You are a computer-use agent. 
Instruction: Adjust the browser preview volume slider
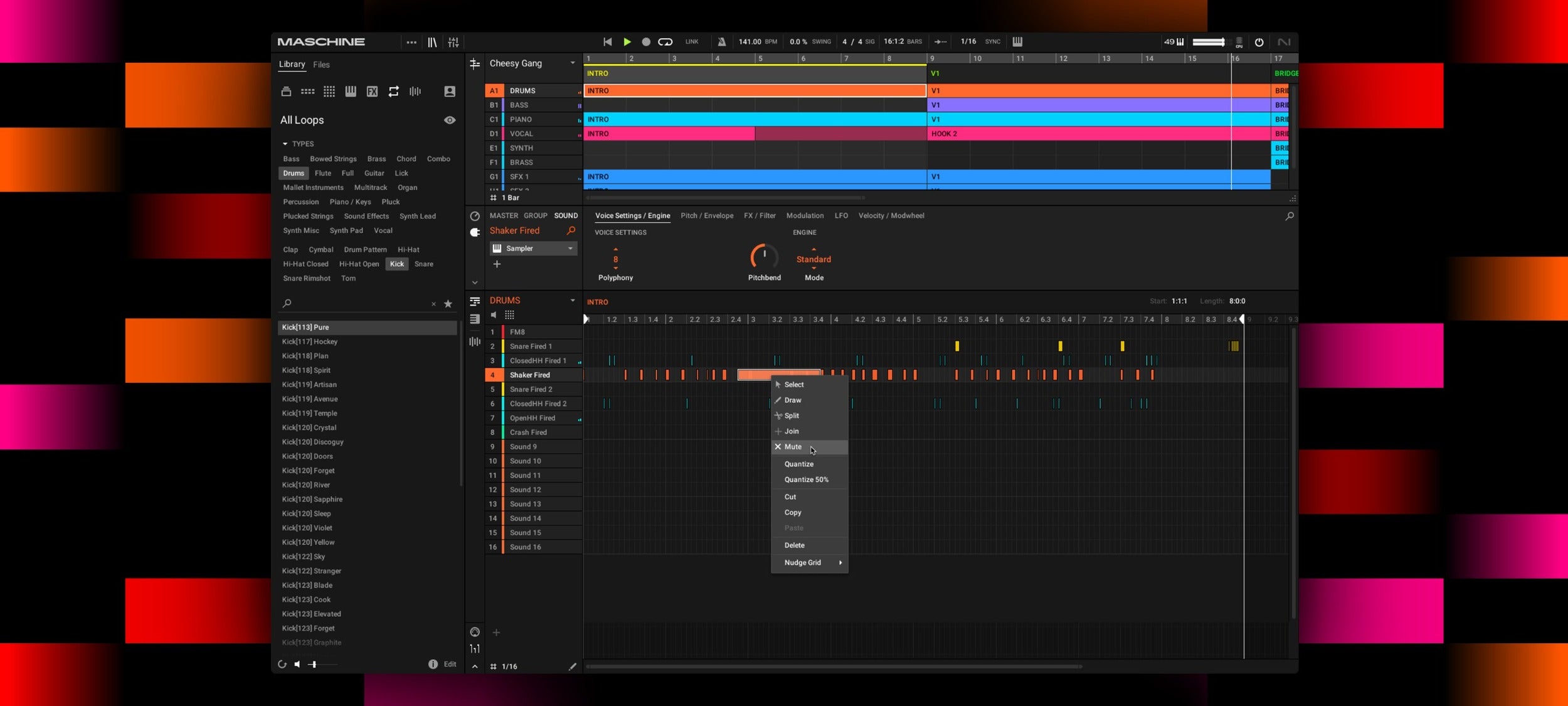tap(314, 664)
